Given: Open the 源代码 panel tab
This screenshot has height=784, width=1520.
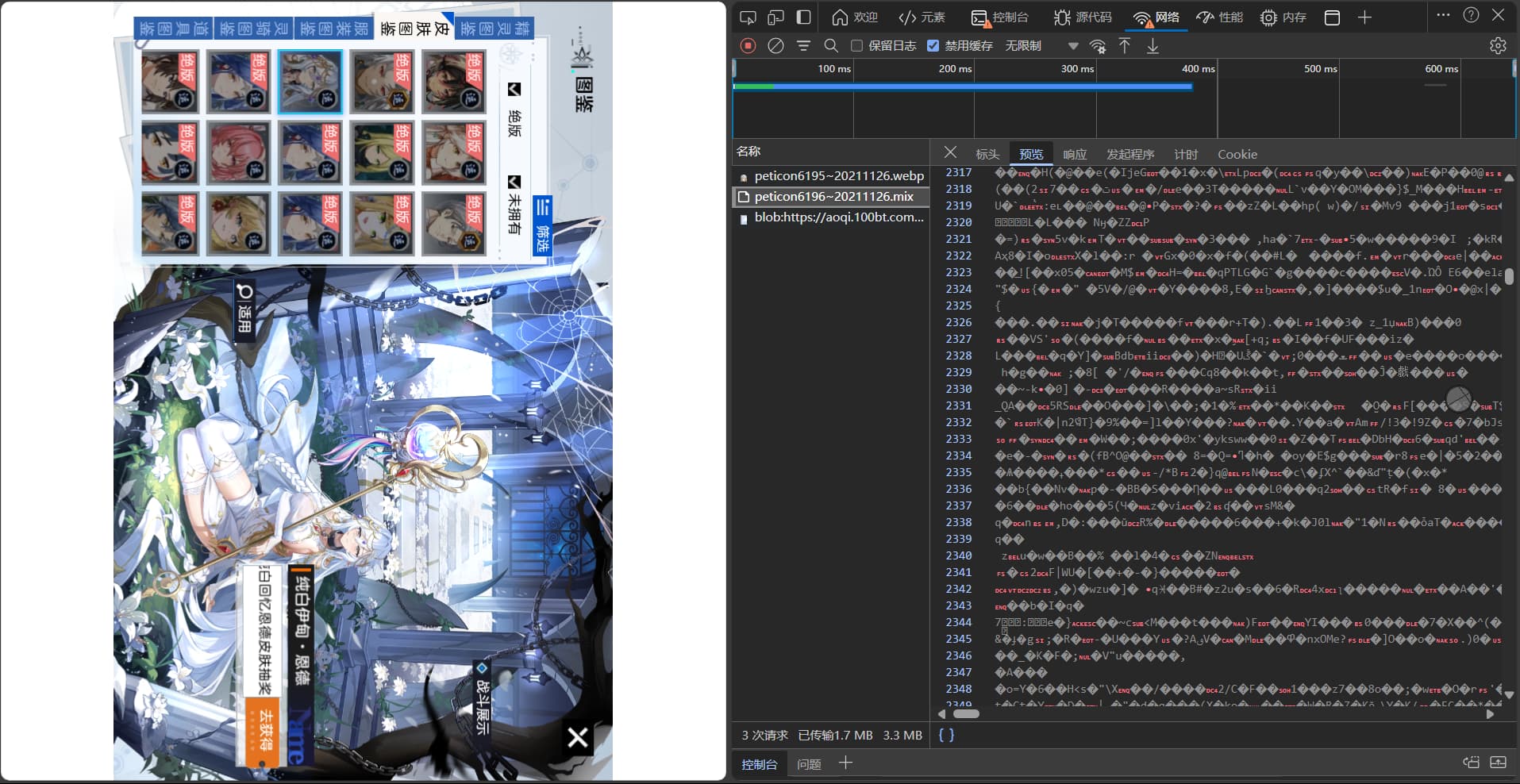Looking at the screenshot, I should pyautogui.click(x=1083, y=17).
